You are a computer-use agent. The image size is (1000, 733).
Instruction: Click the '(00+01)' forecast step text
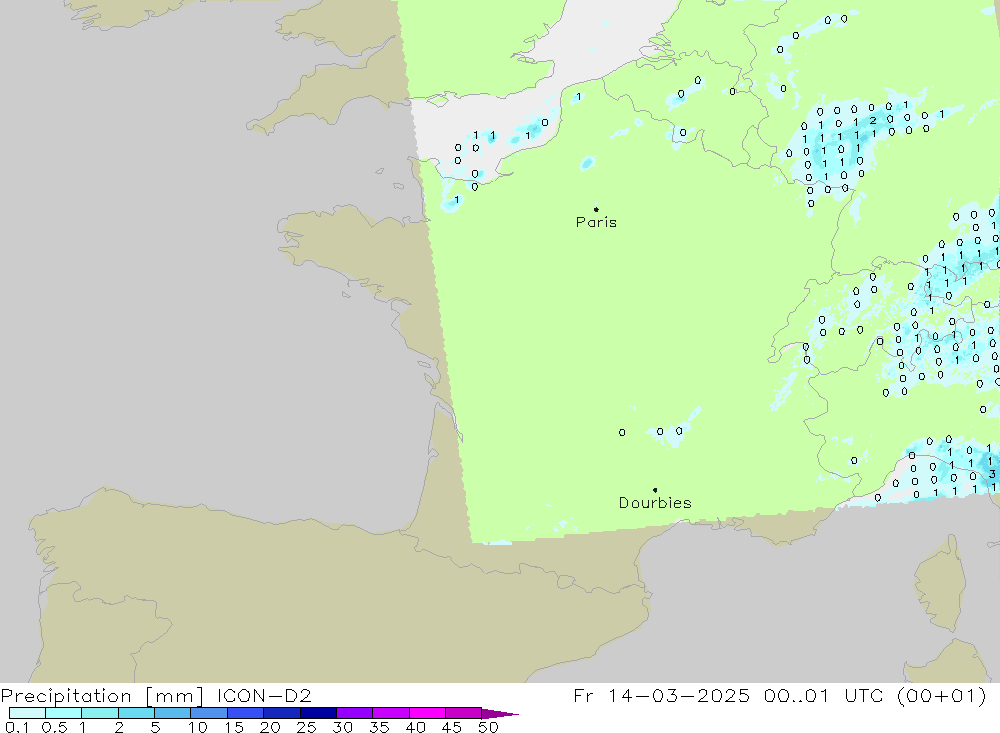pos(941,695)
